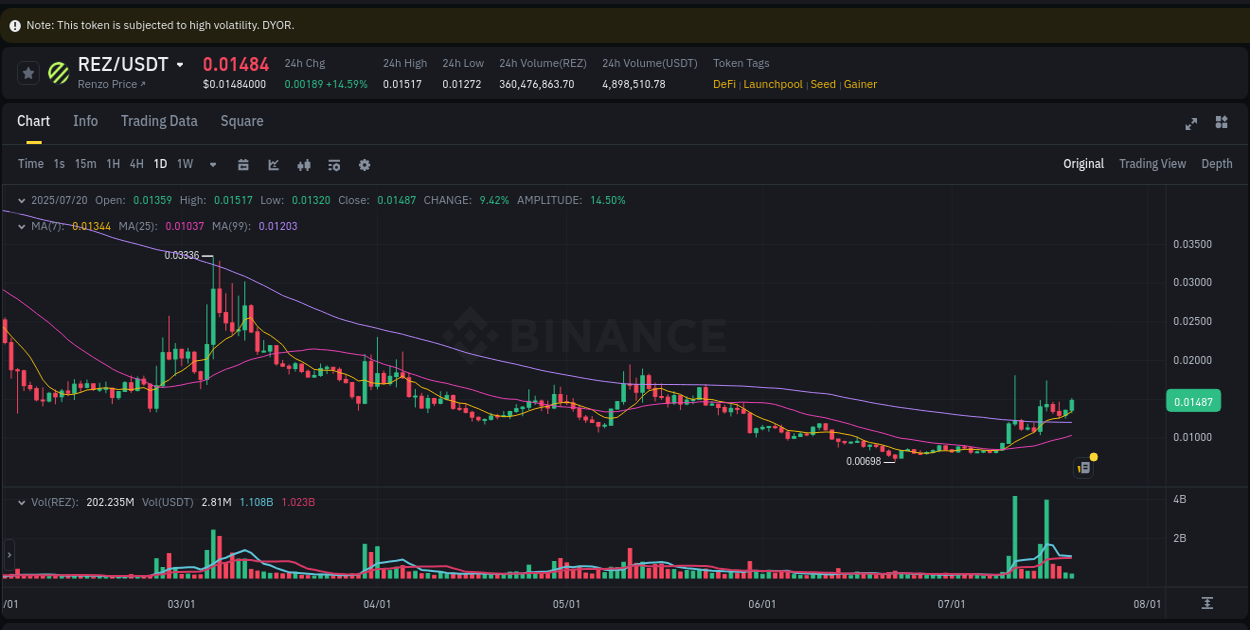The image size is (1250, 630).
Task: Switch to the Trading Data tab
Action: [159, 121]
